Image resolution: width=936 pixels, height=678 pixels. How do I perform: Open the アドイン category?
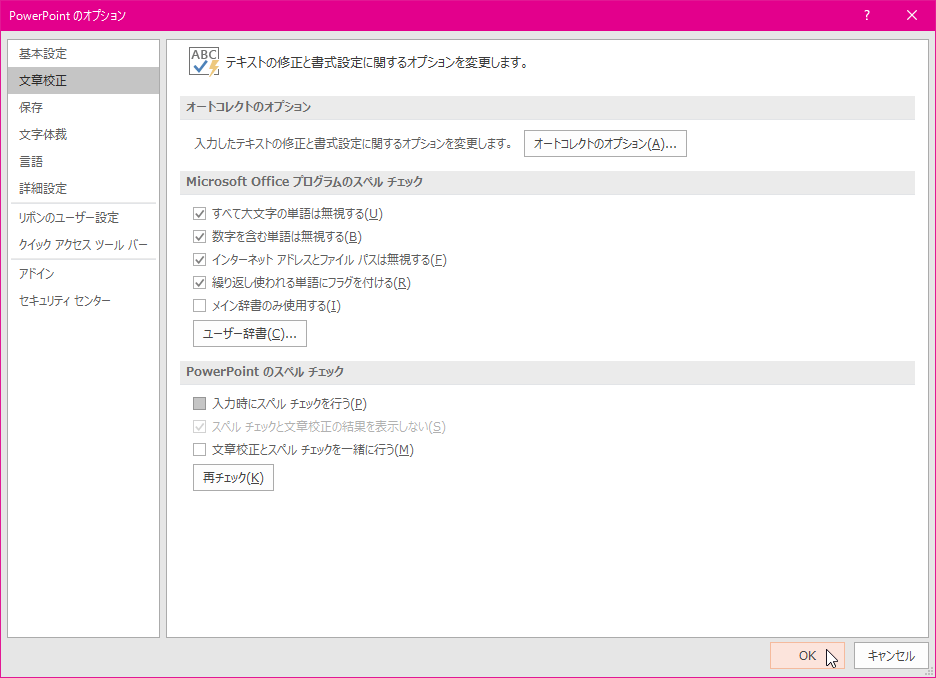pyautogui.click(x=84, y=273)
